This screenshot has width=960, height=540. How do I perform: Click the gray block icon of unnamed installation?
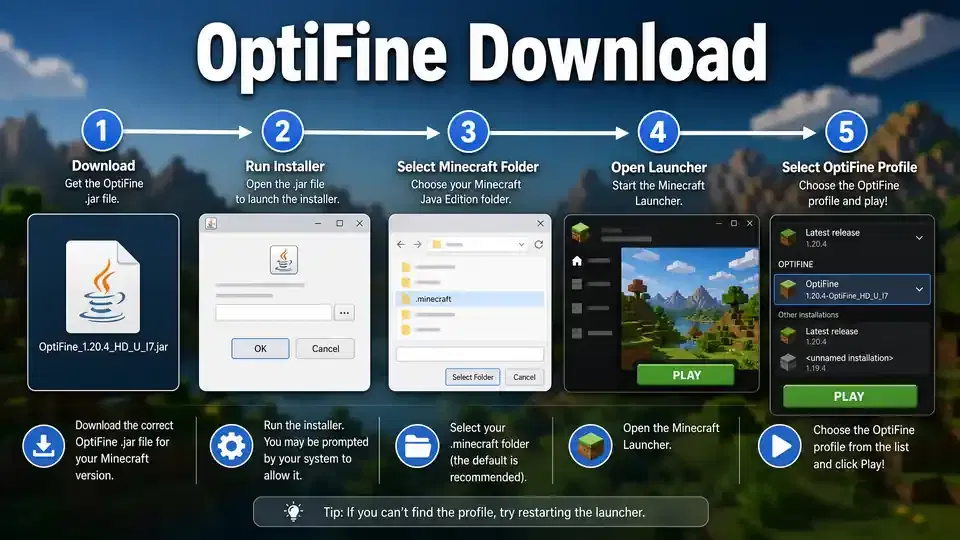[788, 362]
